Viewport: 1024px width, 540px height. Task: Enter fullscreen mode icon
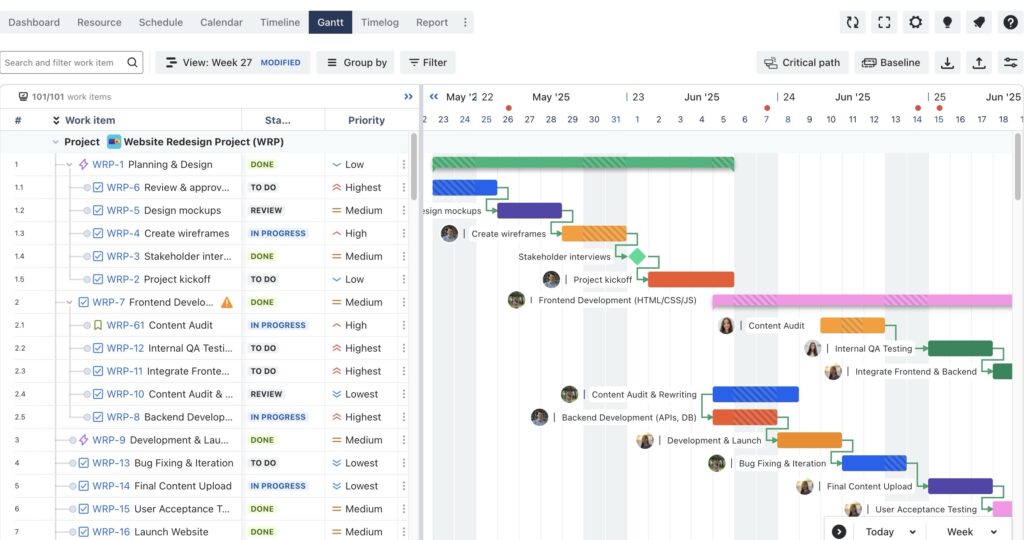tap(884, 22)
